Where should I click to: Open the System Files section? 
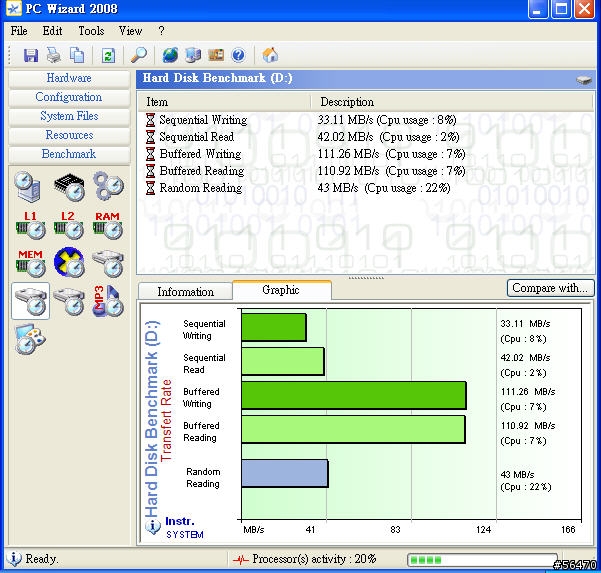click(x=69, y=116)
